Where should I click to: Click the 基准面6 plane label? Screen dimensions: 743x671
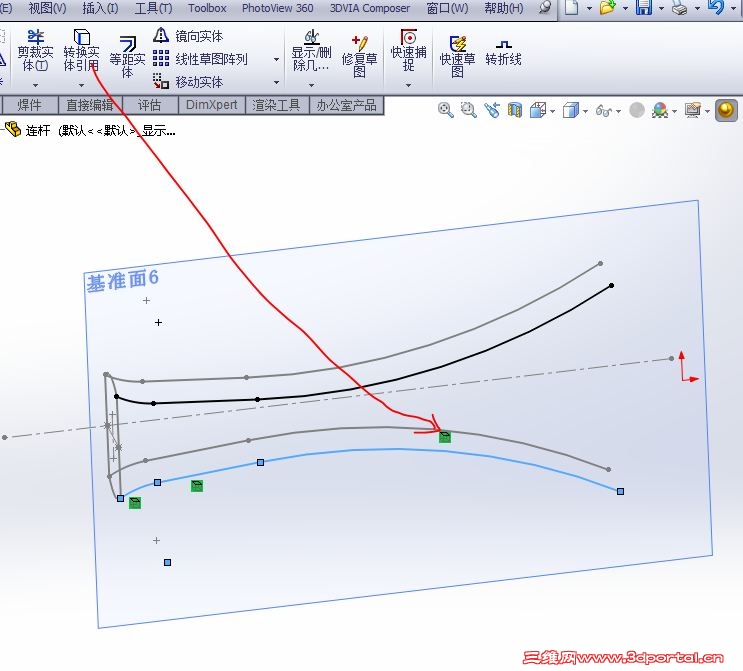122,281
